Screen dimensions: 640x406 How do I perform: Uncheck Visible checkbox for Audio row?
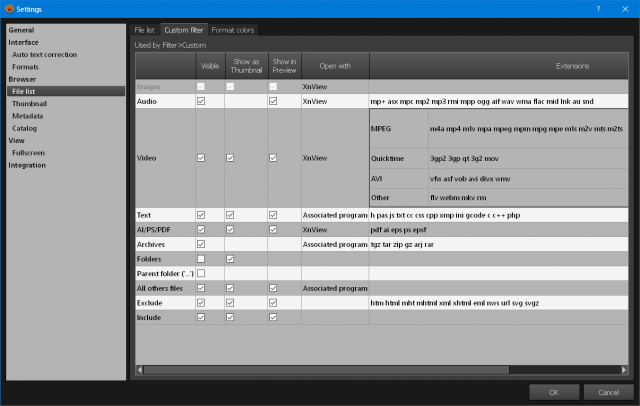[x=201, y=101]
